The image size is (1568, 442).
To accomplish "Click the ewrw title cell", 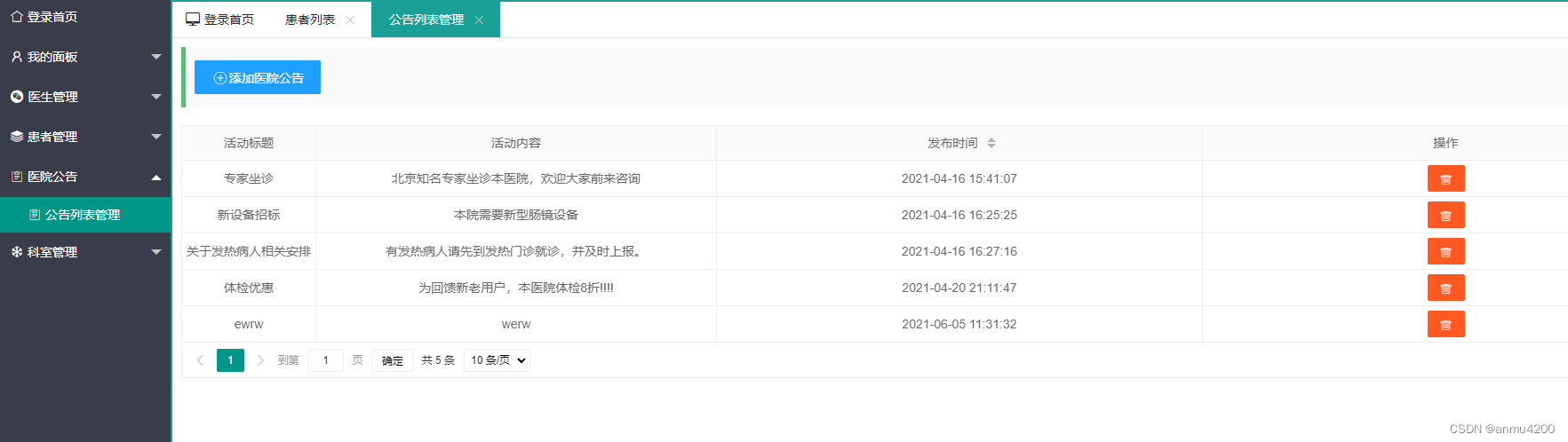I will click(249, 324).
